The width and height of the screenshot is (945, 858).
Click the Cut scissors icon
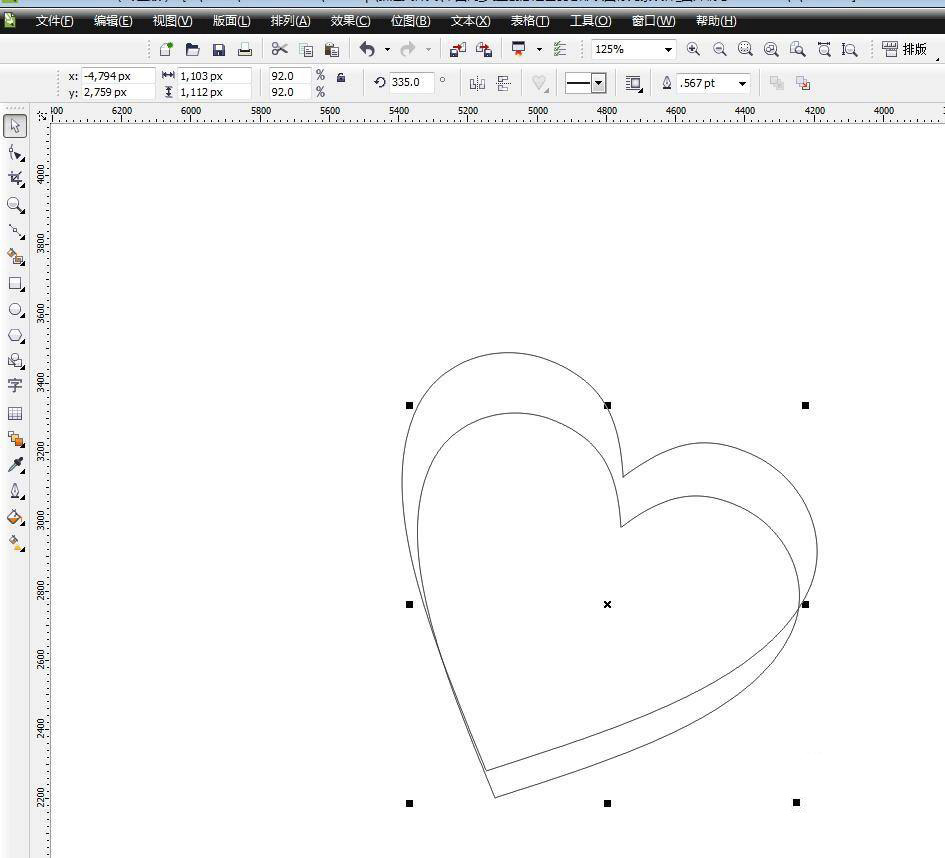click(279, 49)
